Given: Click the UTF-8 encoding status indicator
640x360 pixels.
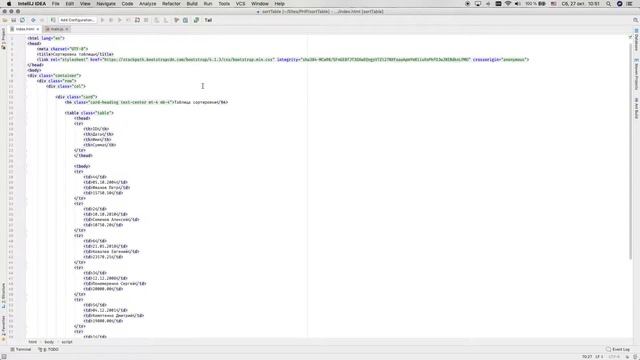Looking at the screenshot, I should click(x=614, y=357).
